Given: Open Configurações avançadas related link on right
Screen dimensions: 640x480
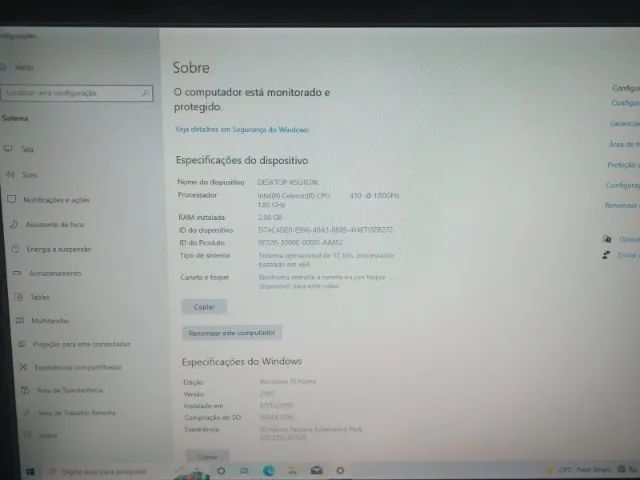Looking at the screenshot, I should click(x=622, y=185).
